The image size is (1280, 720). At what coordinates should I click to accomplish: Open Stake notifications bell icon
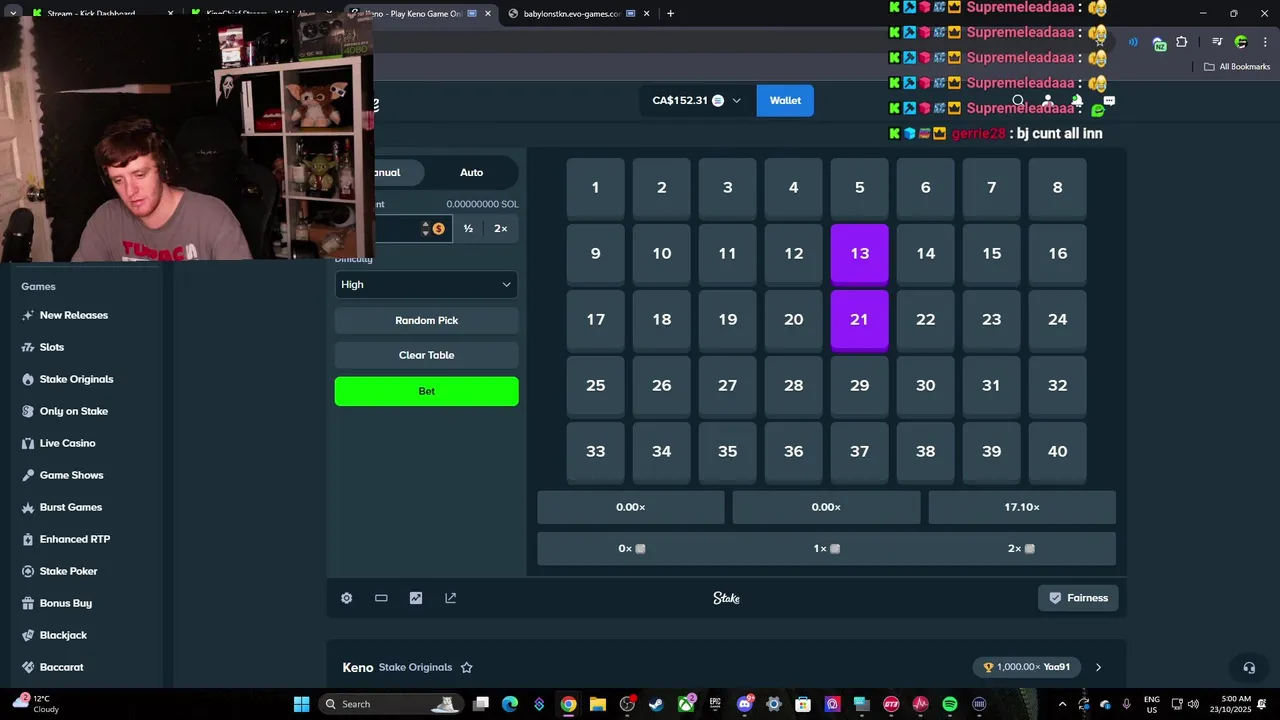pyautogui.click(x=1077, y=101)
